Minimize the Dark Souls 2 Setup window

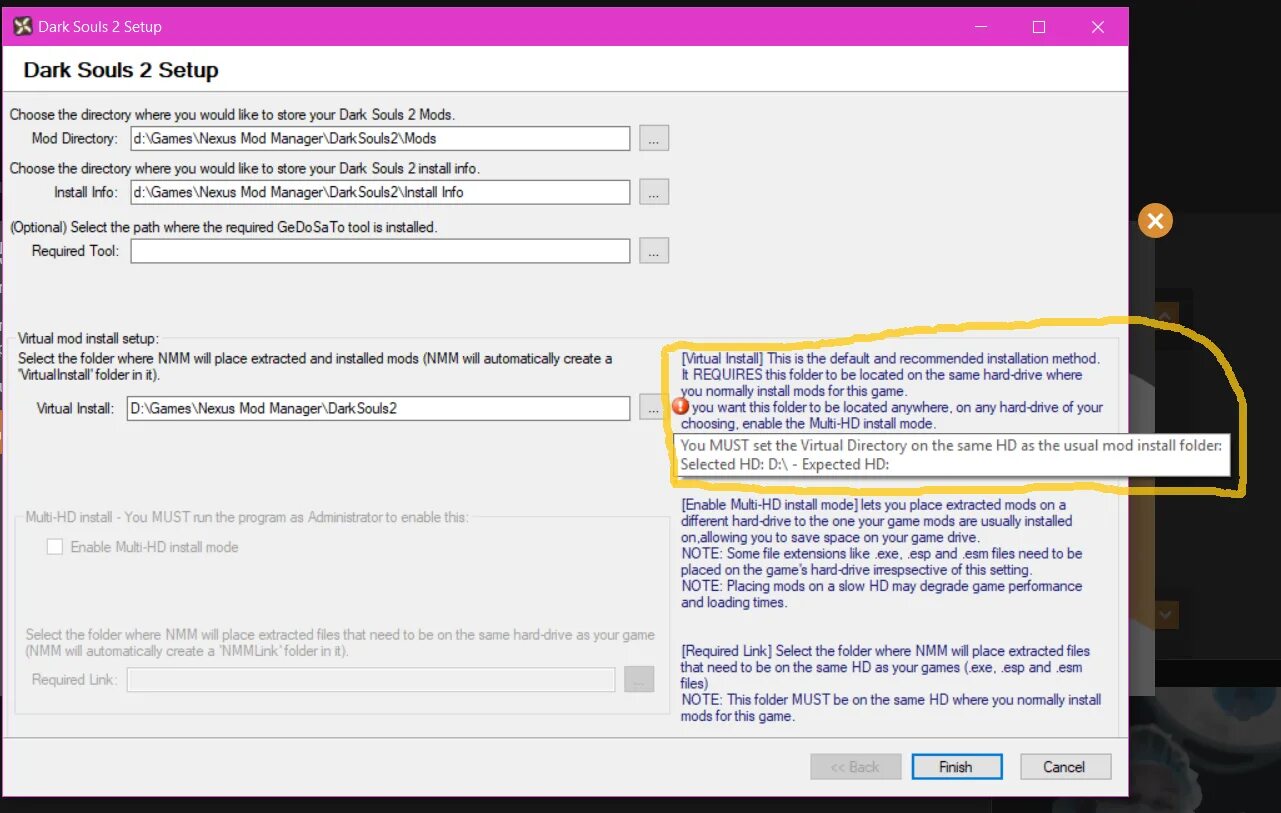[981, 27]
